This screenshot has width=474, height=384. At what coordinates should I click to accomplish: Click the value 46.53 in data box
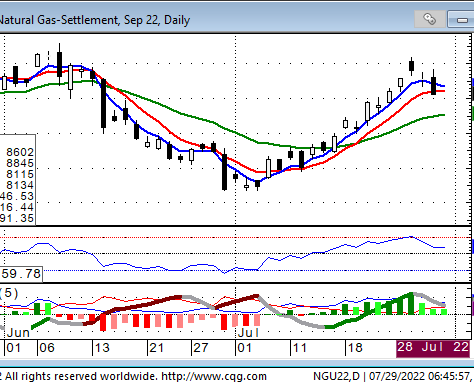tap(17, 196)
